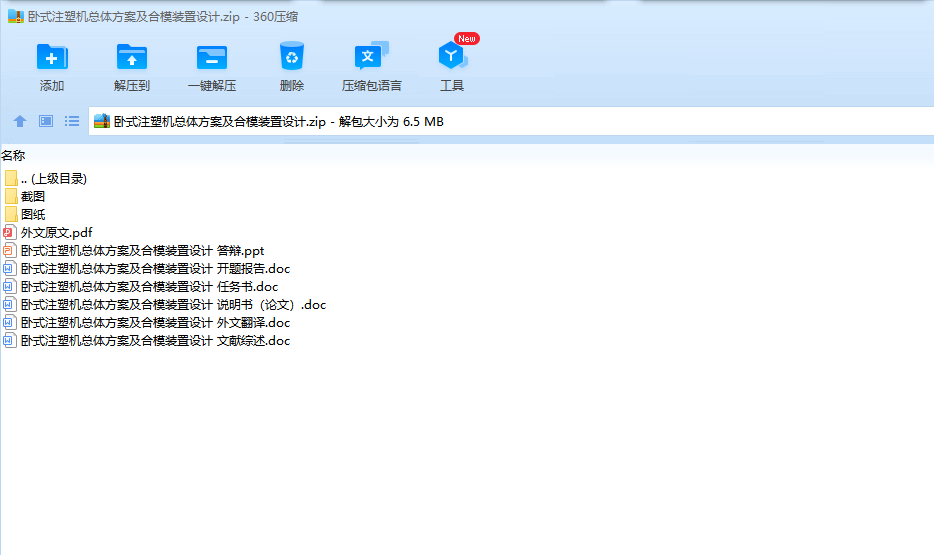The width and height of the screenshot is (934, 555).
Task: Select the 任务书.doc file
Action: click(141, 286)
